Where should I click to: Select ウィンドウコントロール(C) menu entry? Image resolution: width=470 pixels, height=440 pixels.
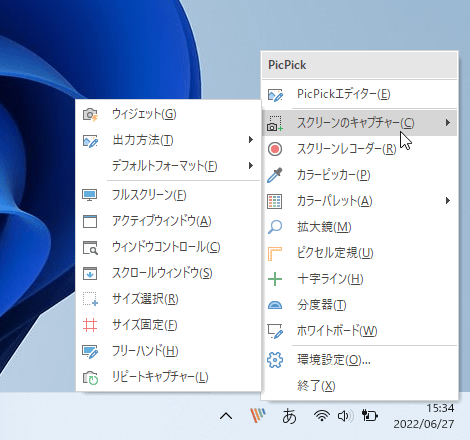pos(168,247)
